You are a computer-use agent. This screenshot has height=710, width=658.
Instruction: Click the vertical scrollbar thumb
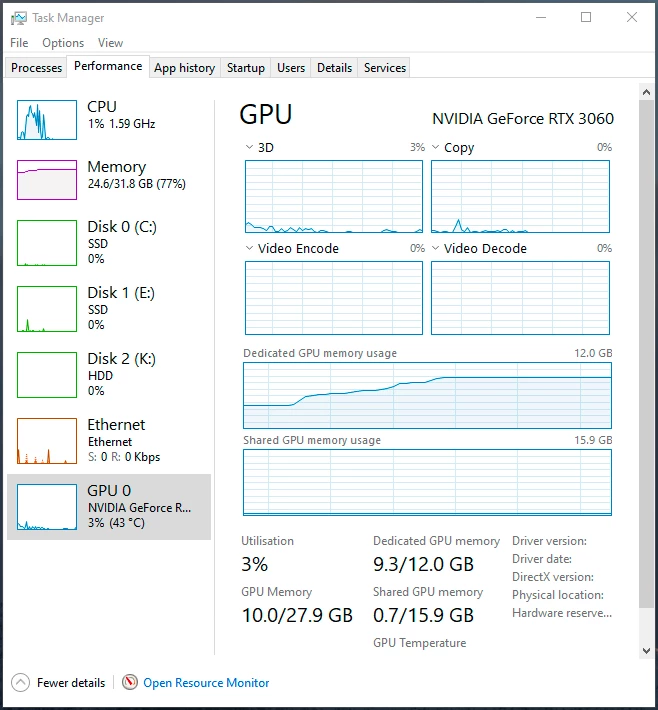pyautogui.click(x=646, y=354)
